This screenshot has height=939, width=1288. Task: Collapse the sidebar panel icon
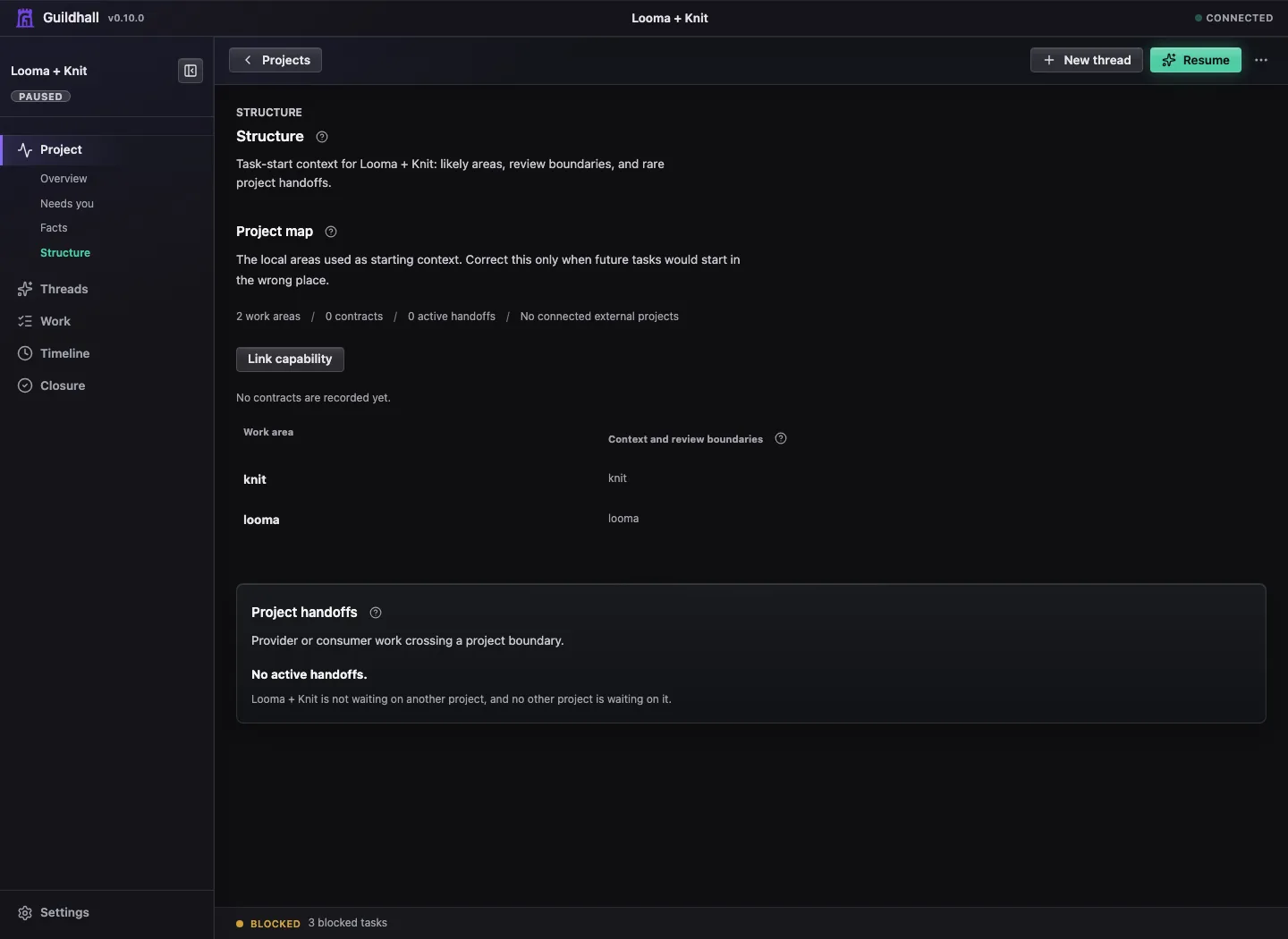tap(191, 71)
